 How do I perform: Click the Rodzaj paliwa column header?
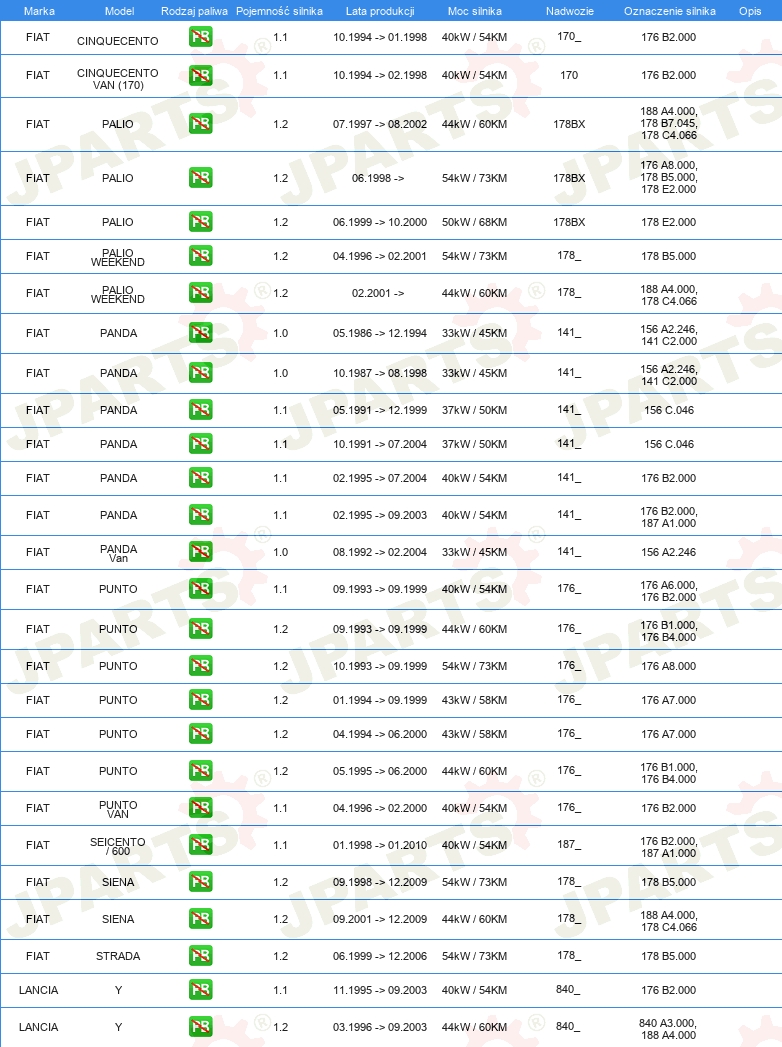[x=194, y=11]
